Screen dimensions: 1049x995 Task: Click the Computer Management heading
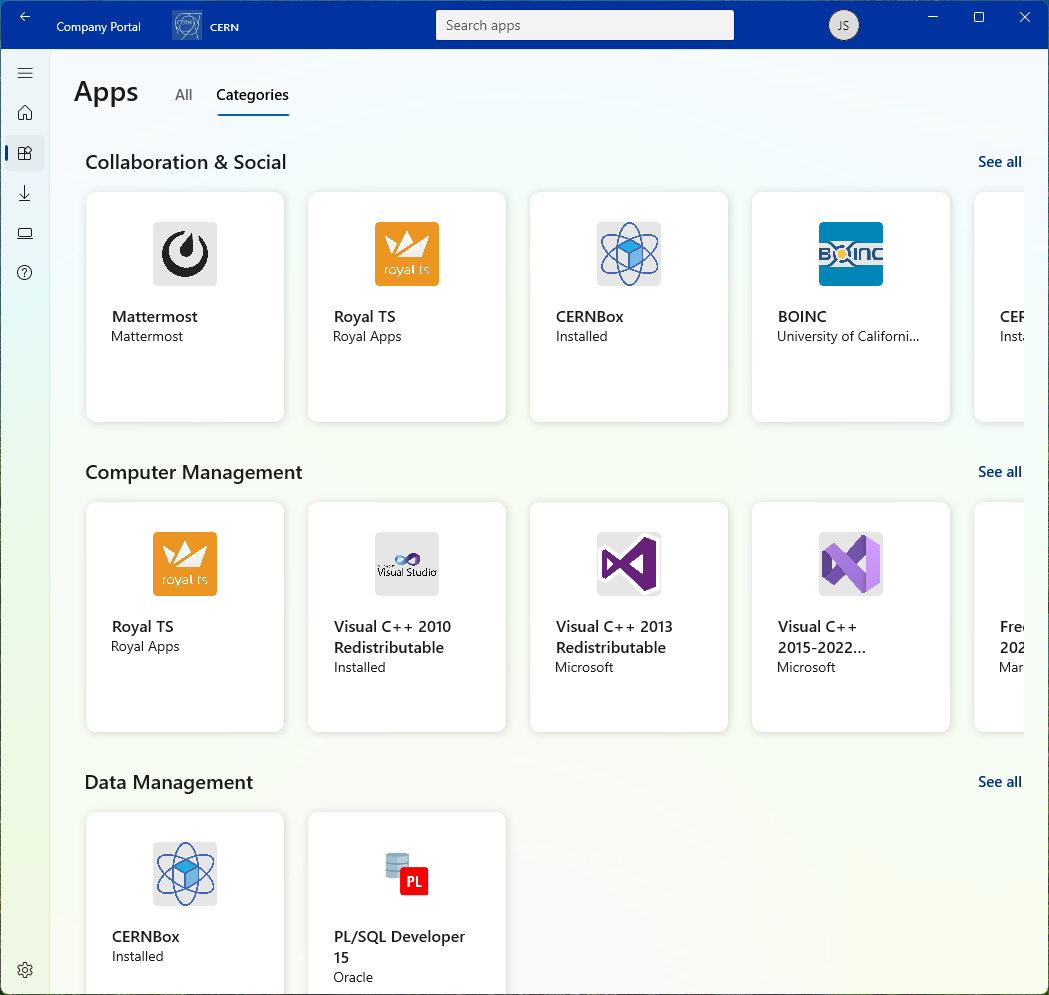(x=194, y=472)
